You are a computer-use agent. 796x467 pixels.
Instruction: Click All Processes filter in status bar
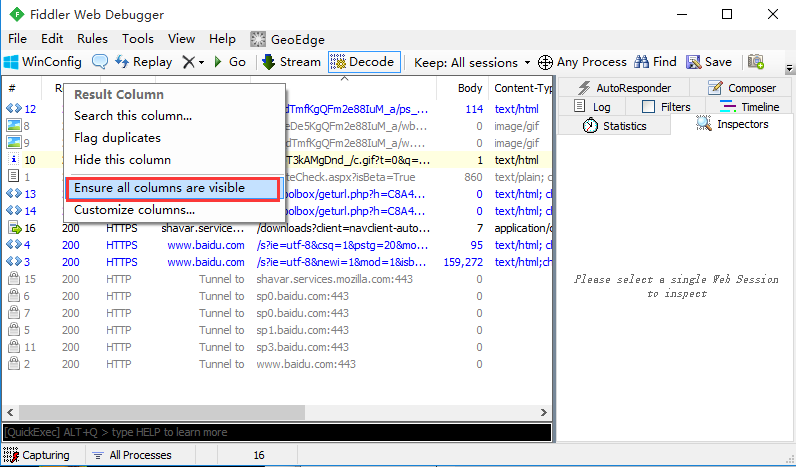(132, 455)
